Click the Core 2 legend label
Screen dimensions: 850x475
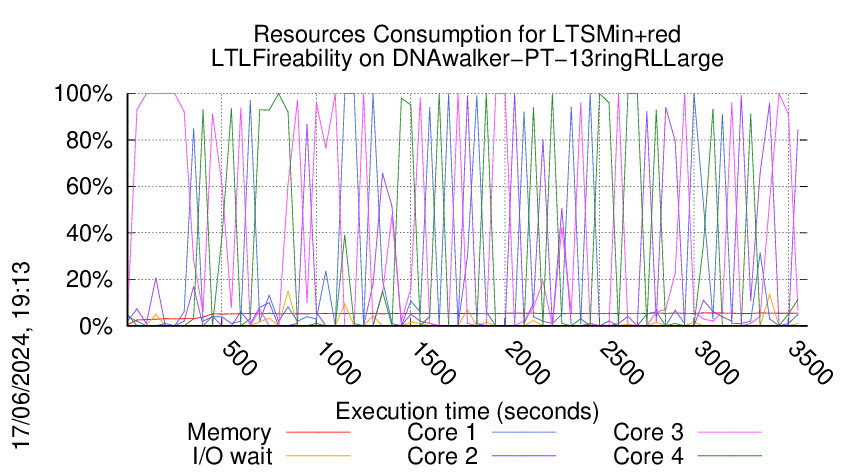pyautogui.click(x=442, y=456)
